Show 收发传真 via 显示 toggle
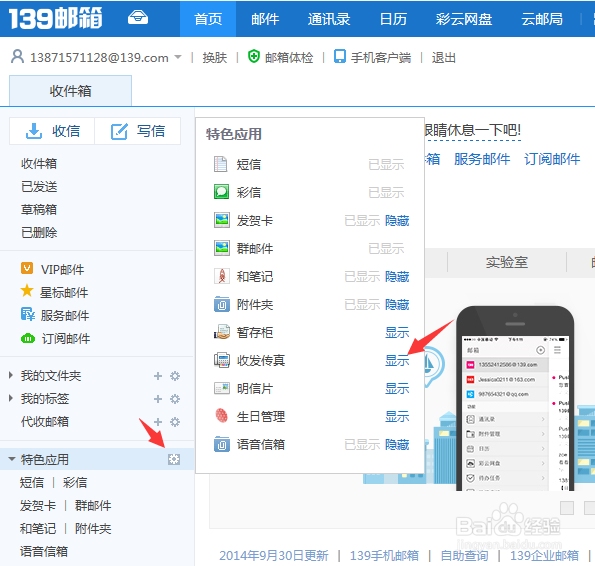 tap(397, 360)
